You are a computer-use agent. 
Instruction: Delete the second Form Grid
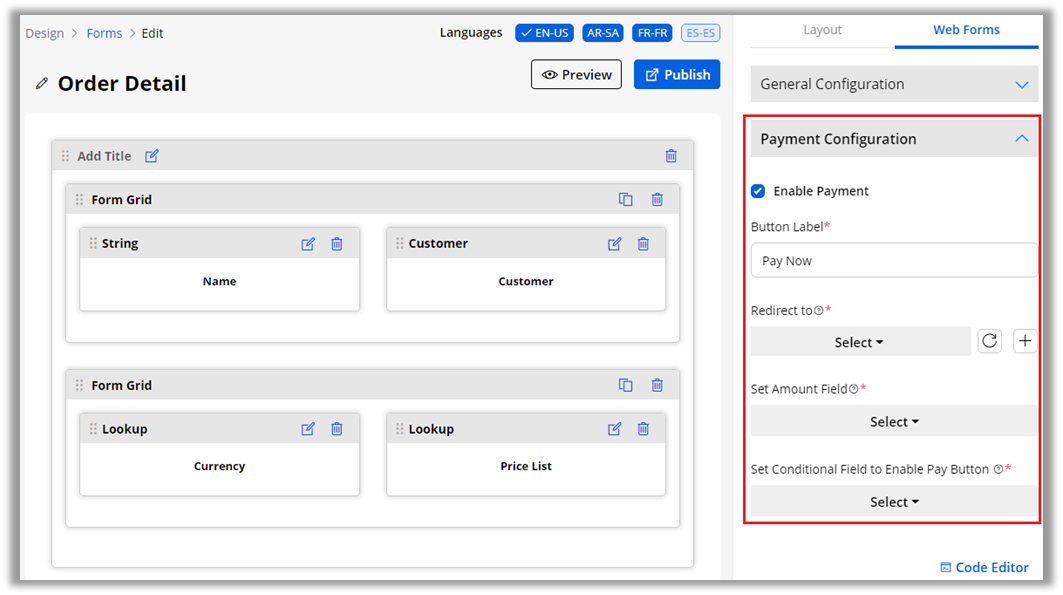click(x=657, y=385)
